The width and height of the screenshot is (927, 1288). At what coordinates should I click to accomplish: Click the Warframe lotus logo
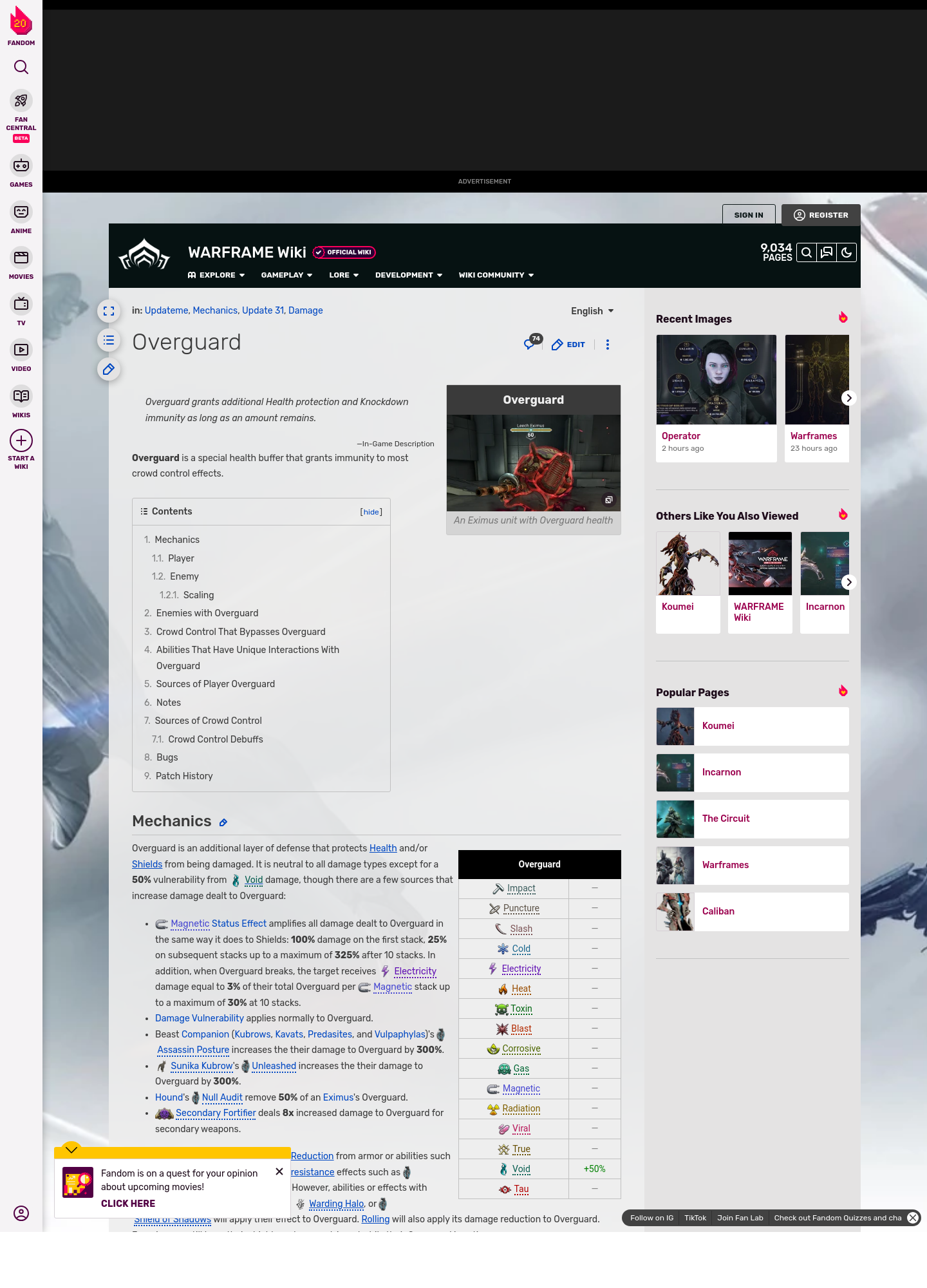[144, 254]
